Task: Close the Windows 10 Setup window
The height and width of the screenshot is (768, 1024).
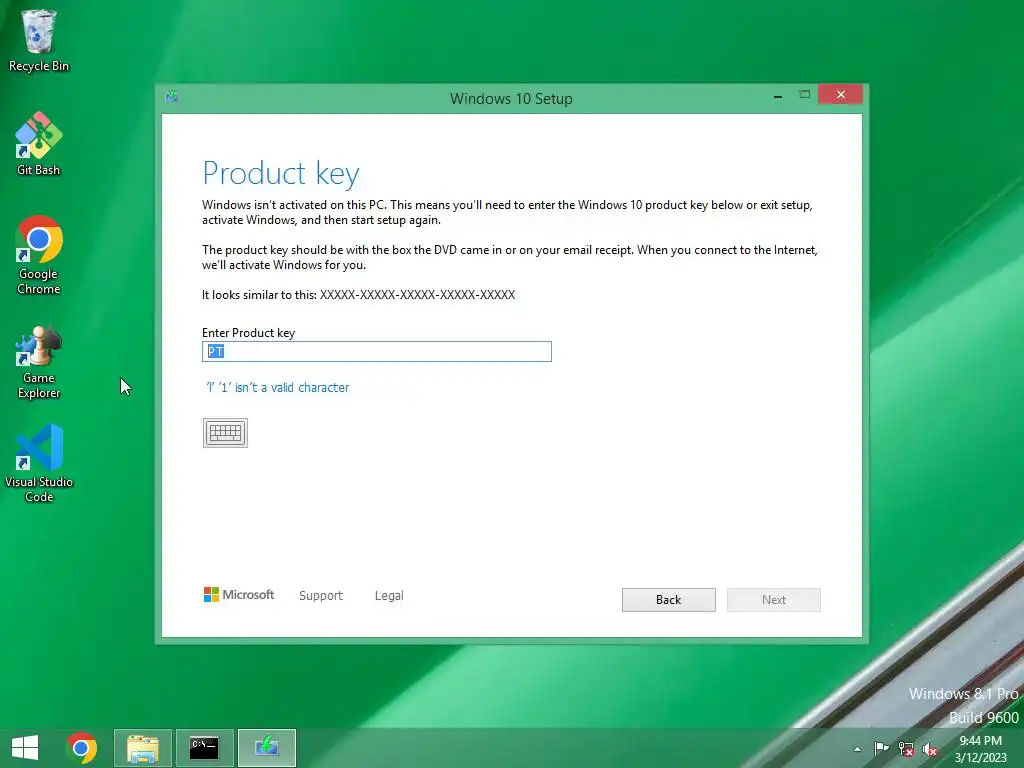Action: click(840, 95)
